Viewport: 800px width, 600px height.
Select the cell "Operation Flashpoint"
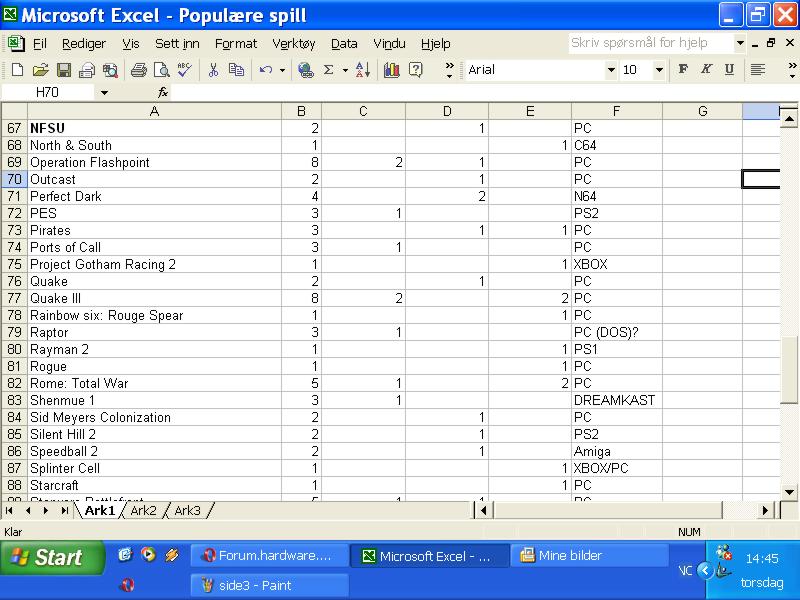click(154, 162)
